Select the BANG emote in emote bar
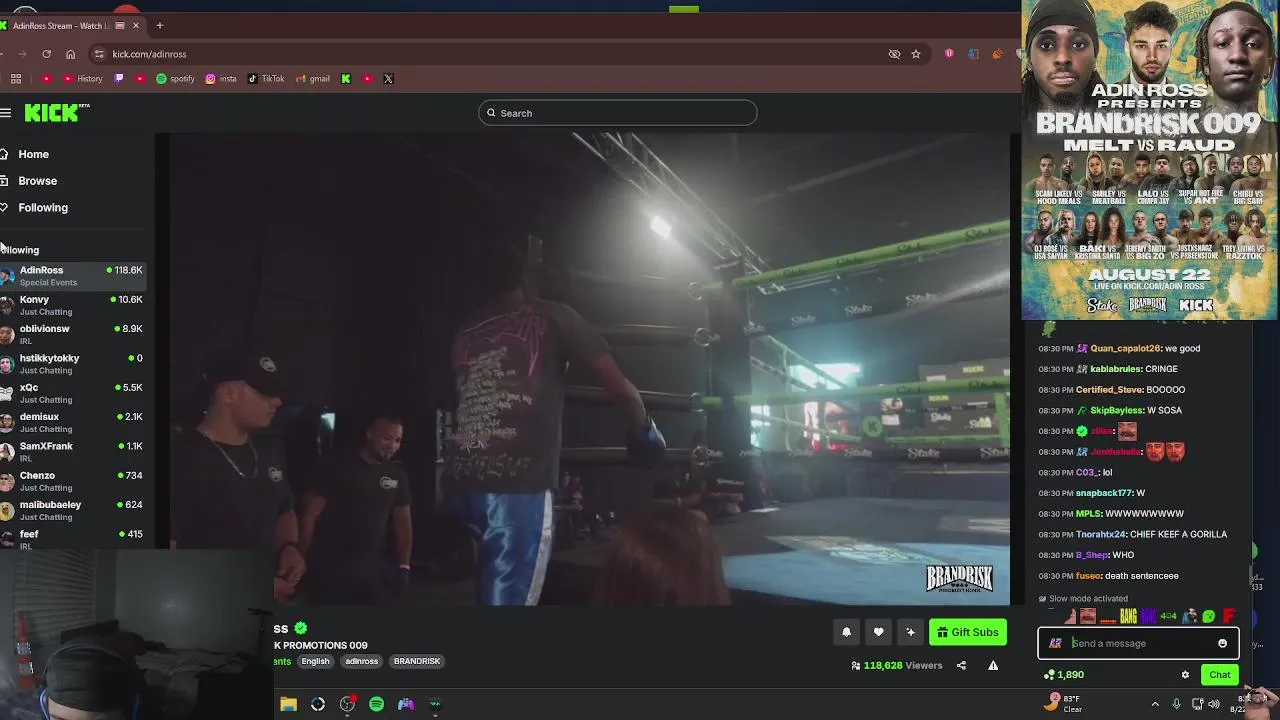The height and width of the screenshot is (720, 1280). click(x=1129, y=616)
